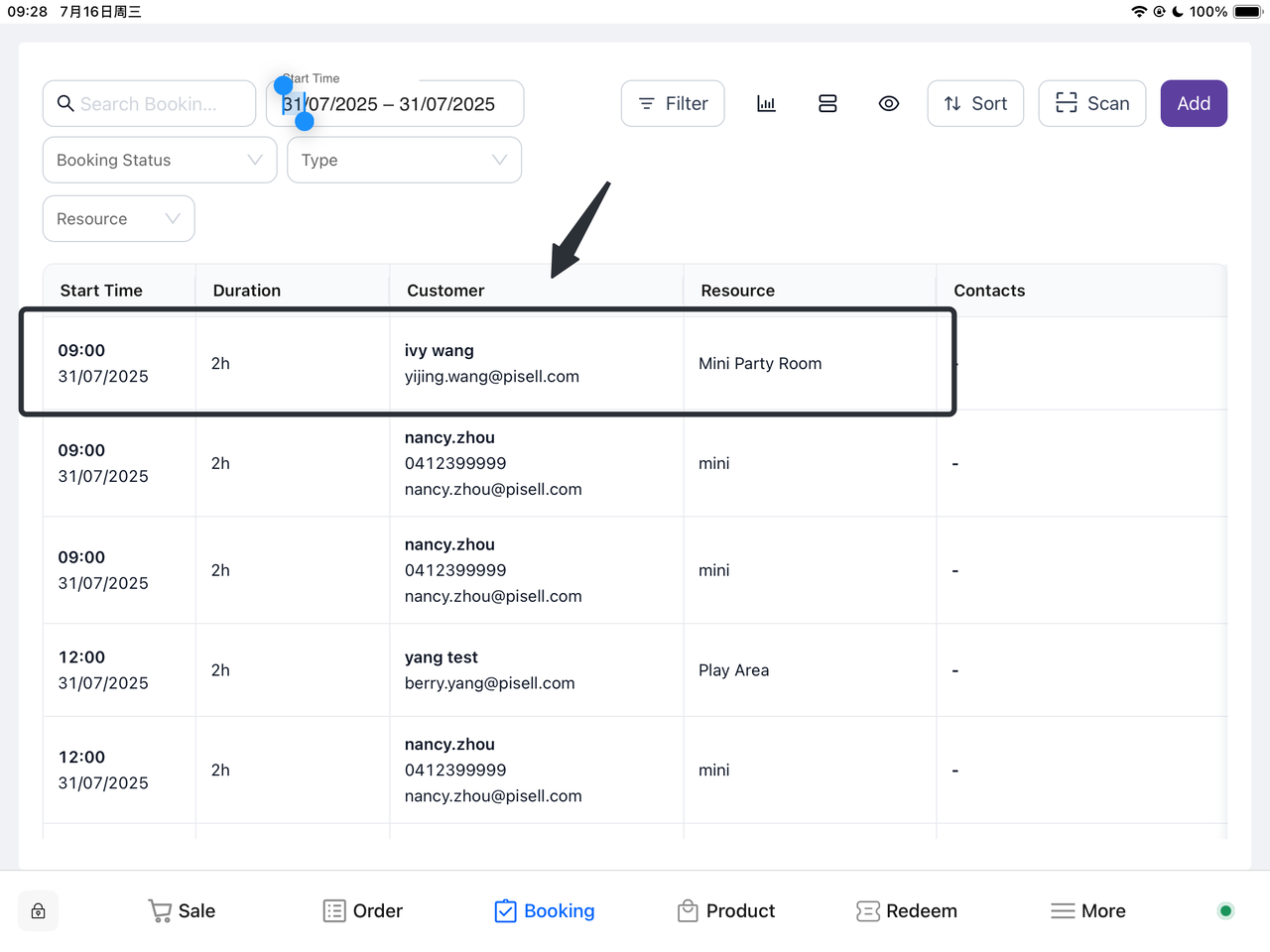Image resolution: width=1270 pixels, height=952 pixels.
Task: Open the Product tab
Action: tap(726, 911)
